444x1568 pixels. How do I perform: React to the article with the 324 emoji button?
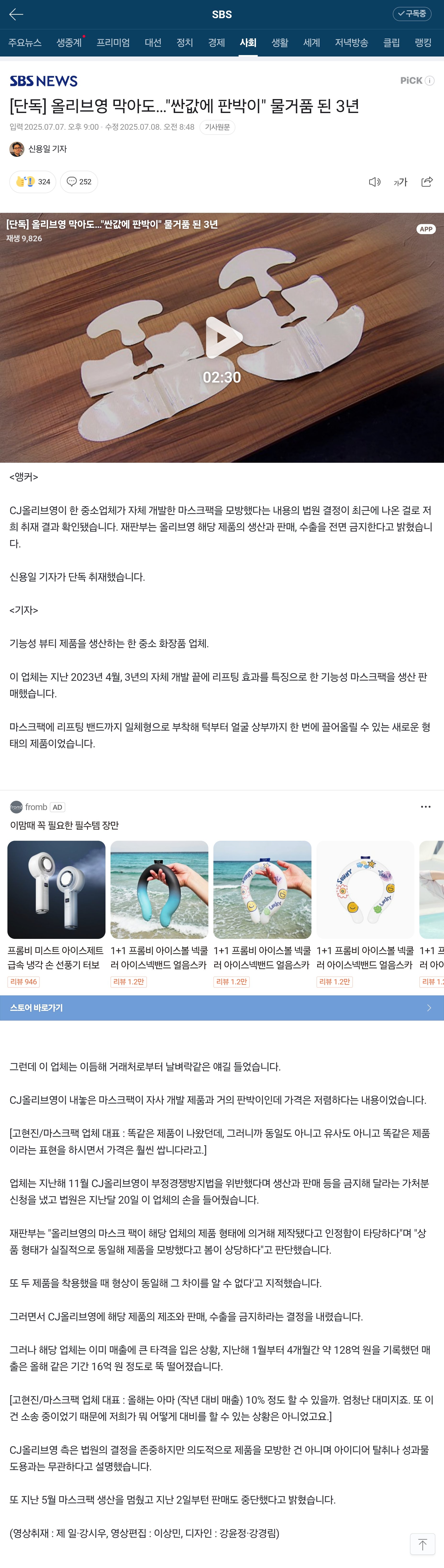click(33, 182)
